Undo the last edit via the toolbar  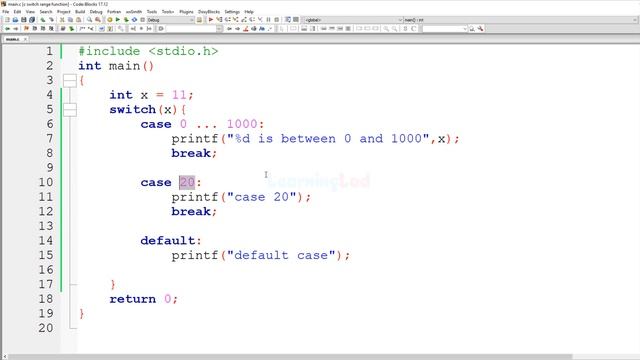42,20
